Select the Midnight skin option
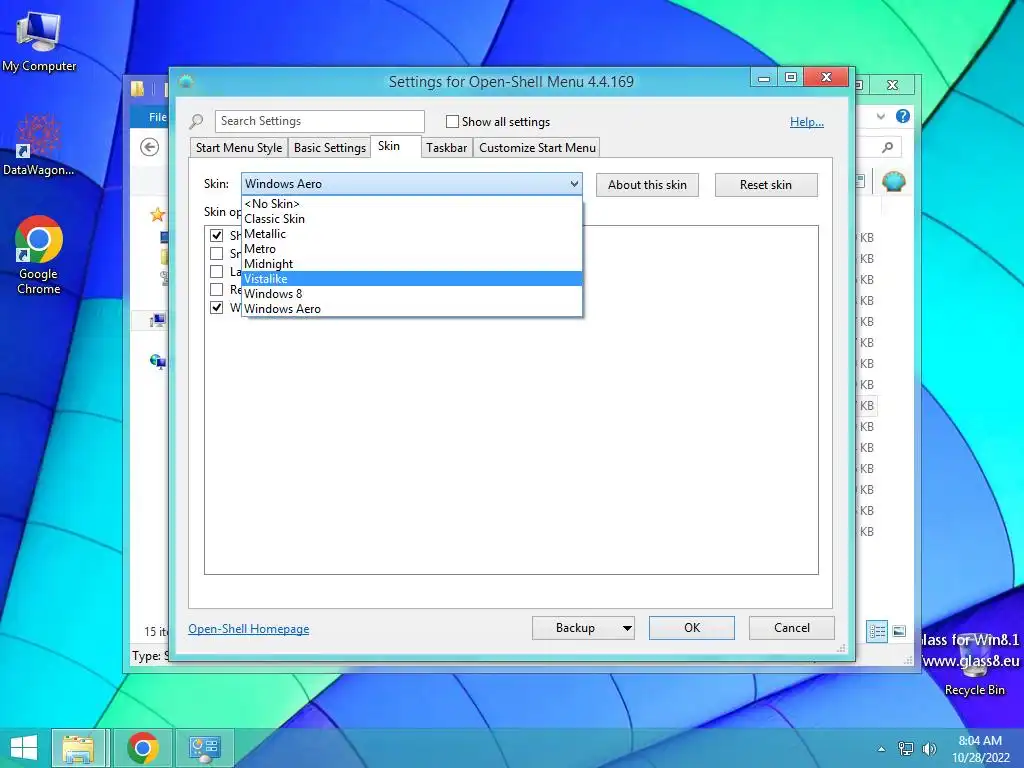 (x=411, y=264)
